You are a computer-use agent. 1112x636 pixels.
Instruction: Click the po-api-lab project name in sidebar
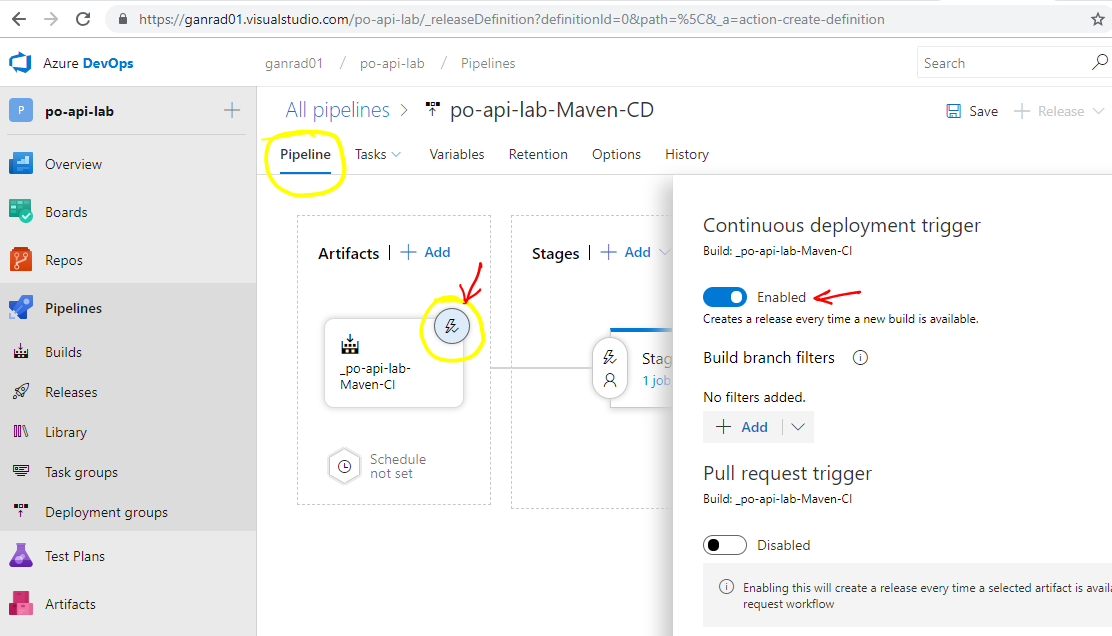[79, 111]
